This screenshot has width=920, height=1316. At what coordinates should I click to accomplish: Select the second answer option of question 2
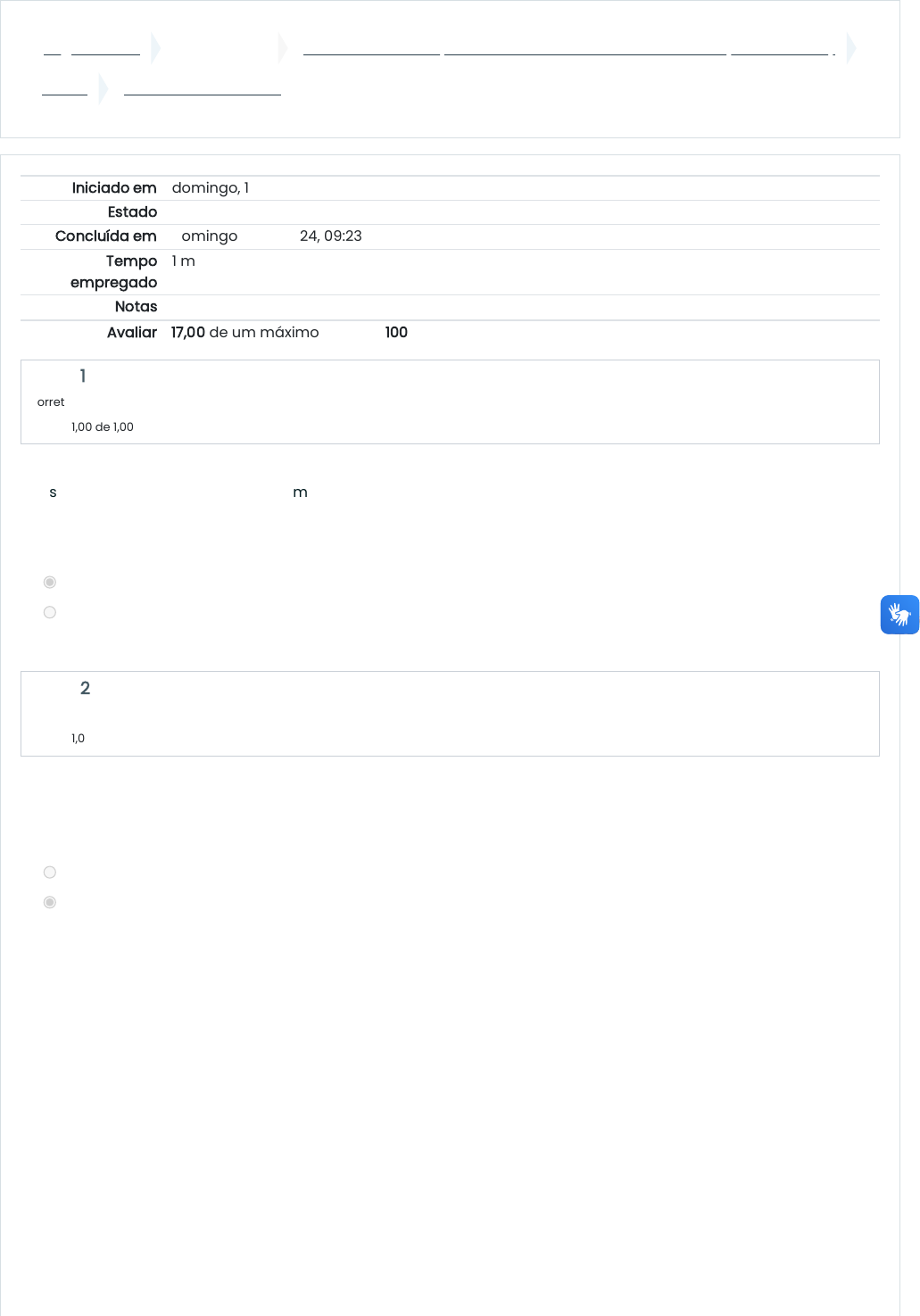coord(50,902)
